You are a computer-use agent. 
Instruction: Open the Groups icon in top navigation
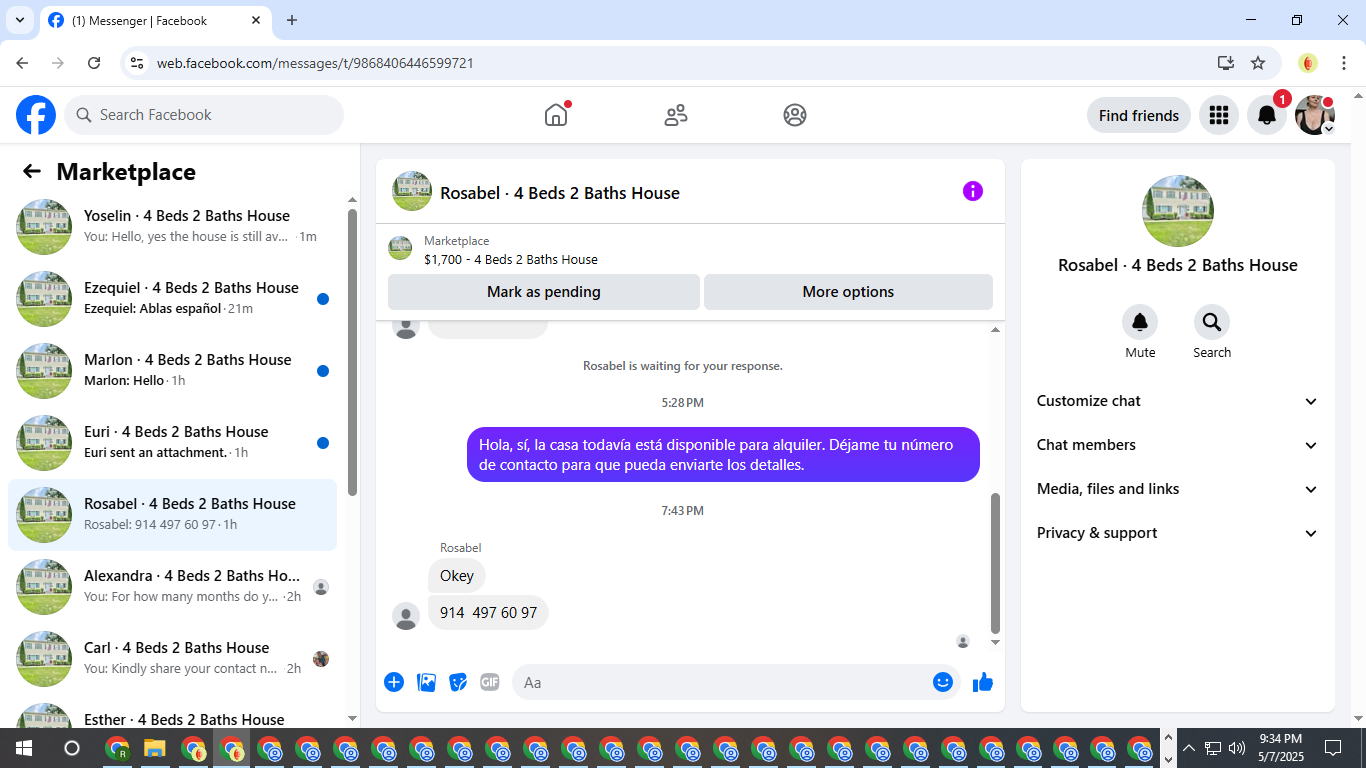pyautogui.click(x=795, y=115)
